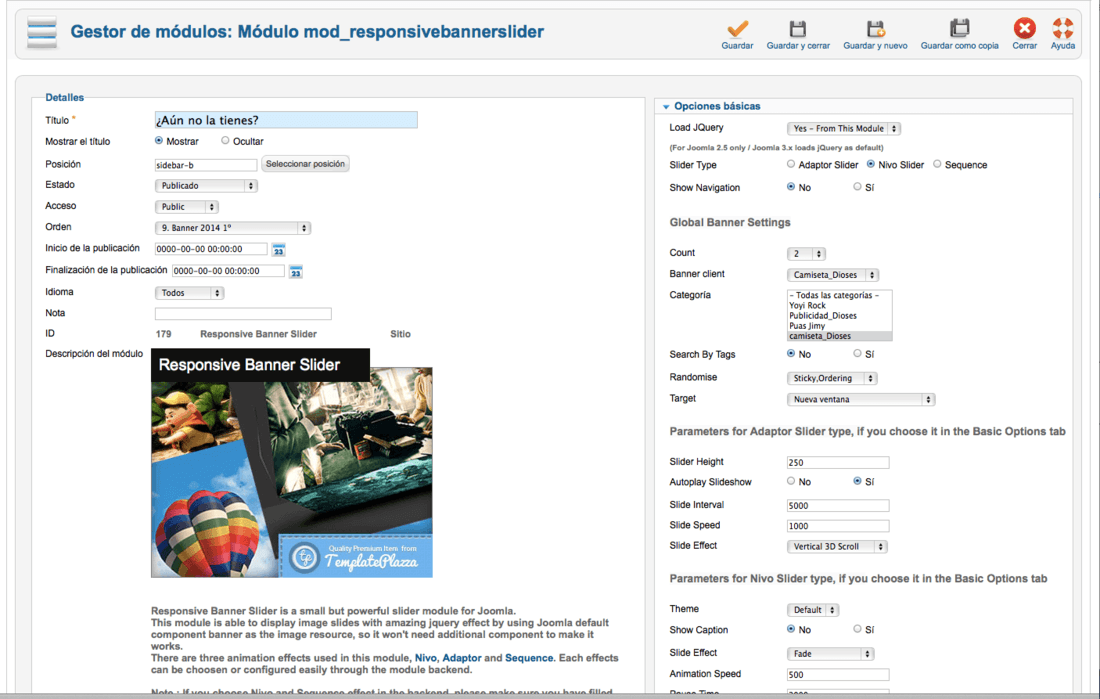Set Show Caption to Sí
The image size is (1100, 699).
pyautogui.click(x=857, y=629)
